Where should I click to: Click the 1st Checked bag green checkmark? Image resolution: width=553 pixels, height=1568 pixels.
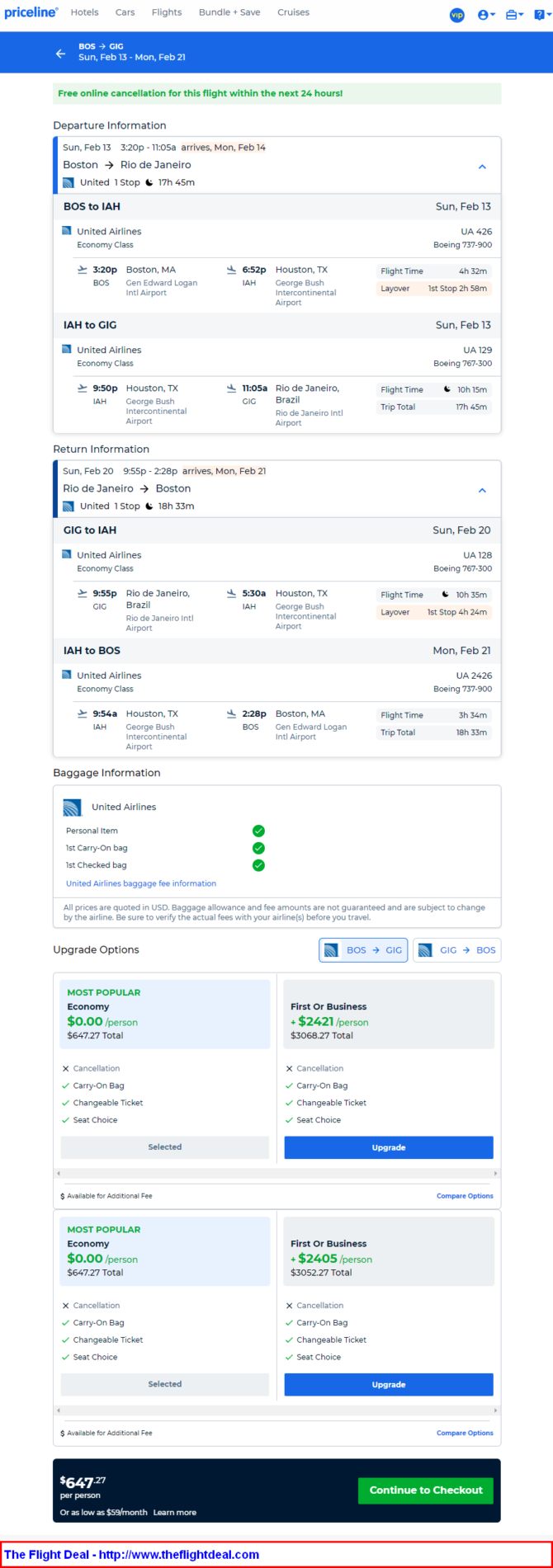pos(258,865)
